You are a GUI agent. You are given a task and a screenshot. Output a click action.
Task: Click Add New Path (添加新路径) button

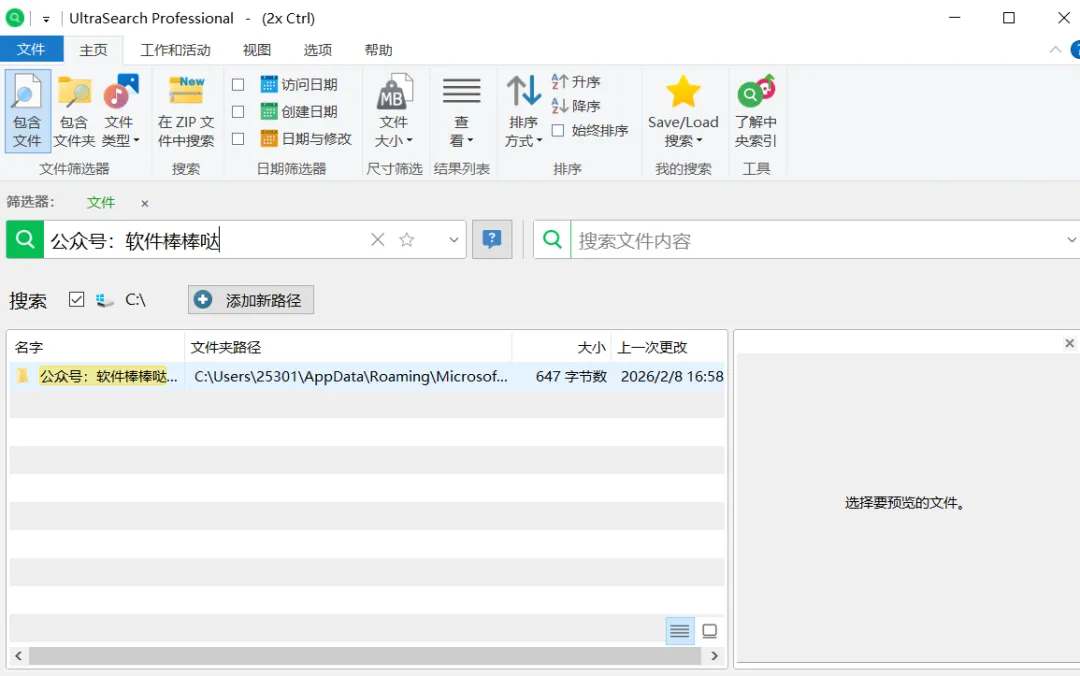pyautogui.click(x=251, y=300)
